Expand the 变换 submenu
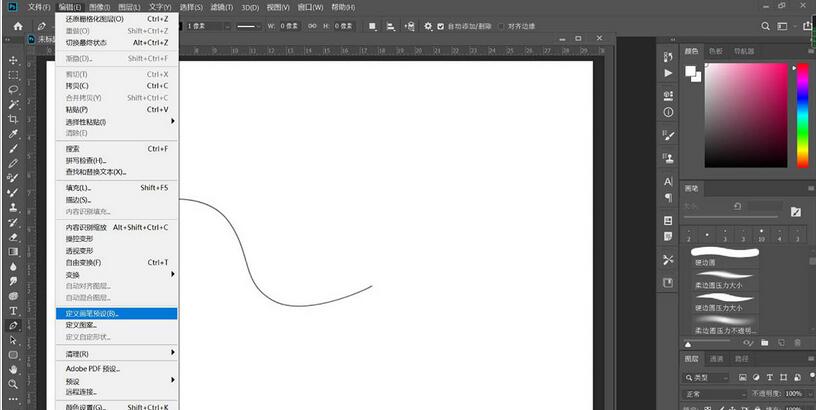 [x=115, y=274]
